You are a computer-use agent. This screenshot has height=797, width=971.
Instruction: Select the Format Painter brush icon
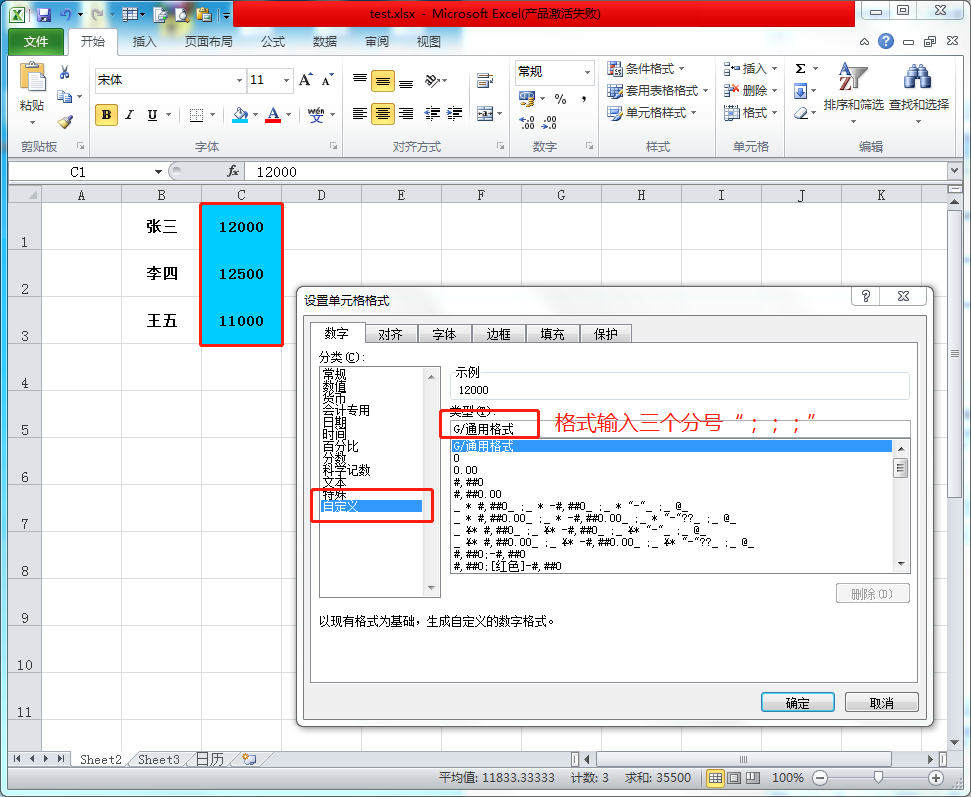[64, 121]
